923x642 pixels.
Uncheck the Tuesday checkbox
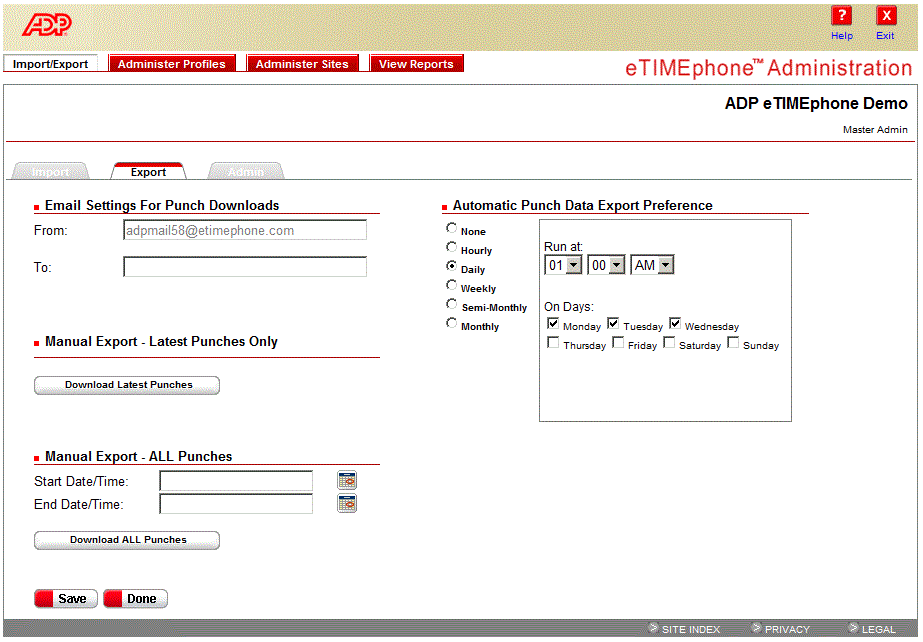613,323
